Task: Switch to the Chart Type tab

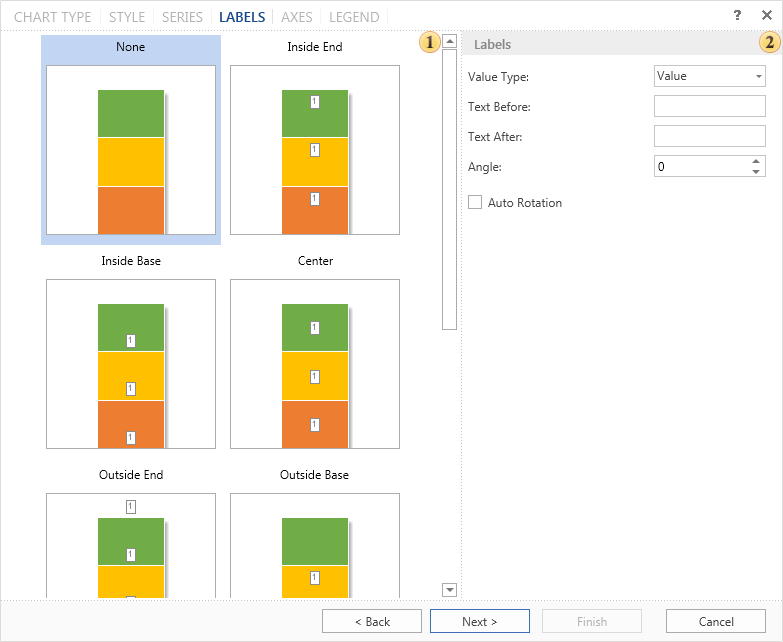Action: coord(52,17)
